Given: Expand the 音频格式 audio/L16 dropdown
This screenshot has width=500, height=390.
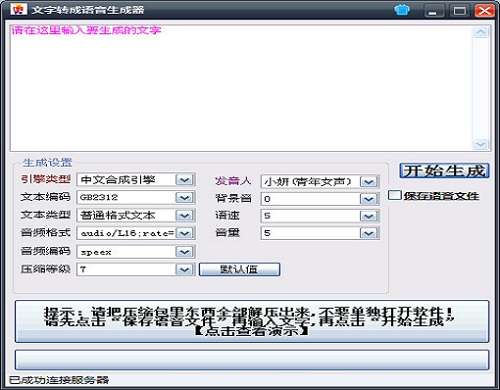Looking at the screenshot, I should [x=184, y=233].
